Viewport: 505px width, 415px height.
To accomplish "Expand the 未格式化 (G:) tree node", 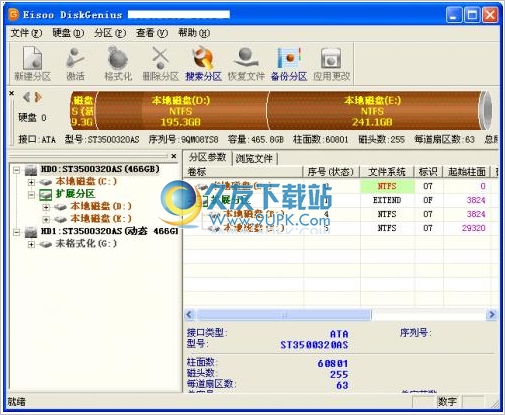I will point(31,245).
